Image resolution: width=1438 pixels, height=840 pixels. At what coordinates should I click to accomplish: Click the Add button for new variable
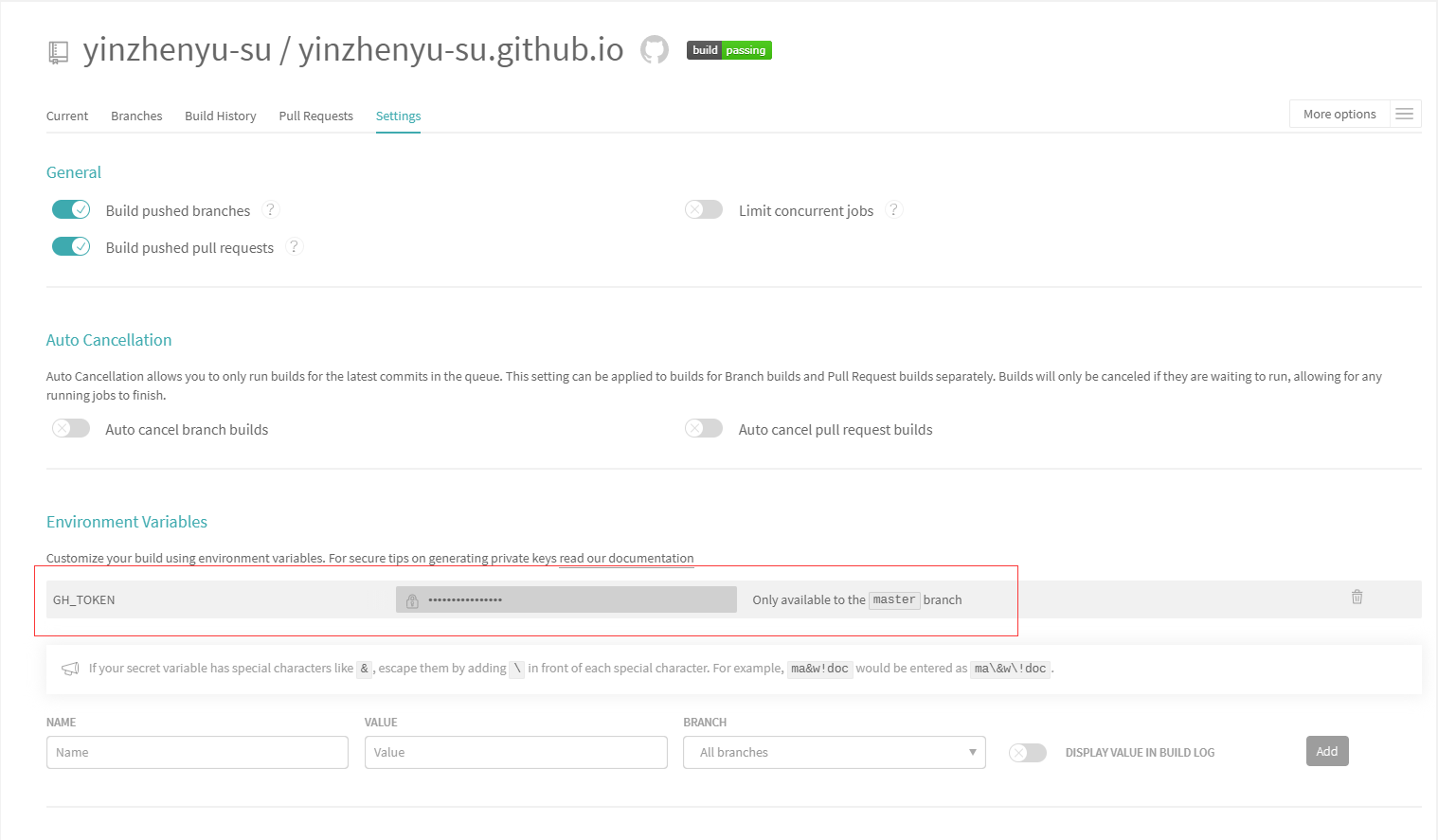1327,751
